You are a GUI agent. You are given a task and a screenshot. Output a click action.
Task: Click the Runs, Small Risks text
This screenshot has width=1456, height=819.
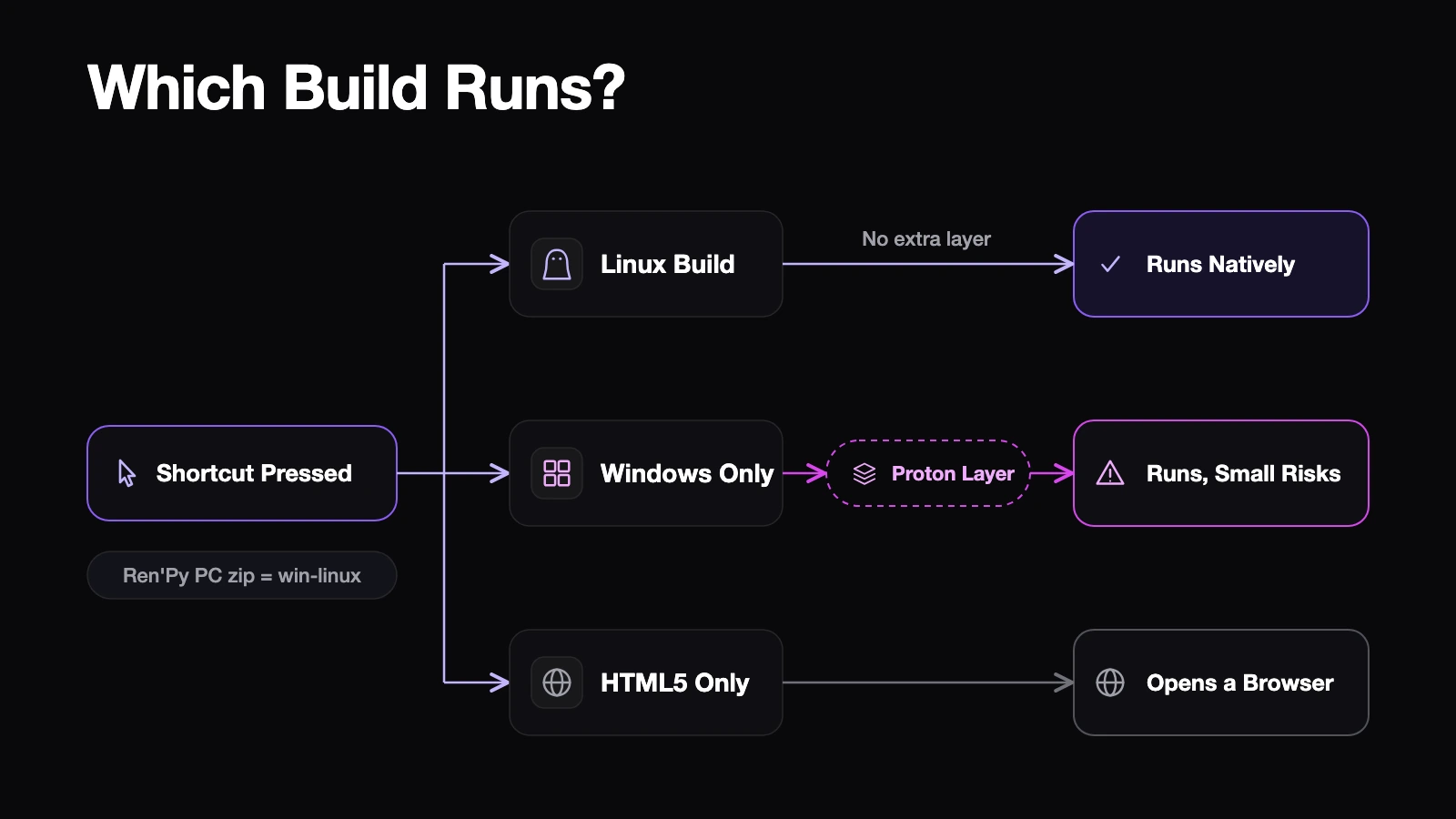1243,473
